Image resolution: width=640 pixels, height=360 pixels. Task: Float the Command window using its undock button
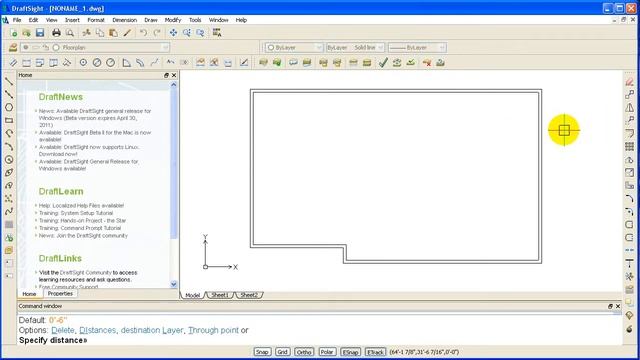tap(610, 306)
